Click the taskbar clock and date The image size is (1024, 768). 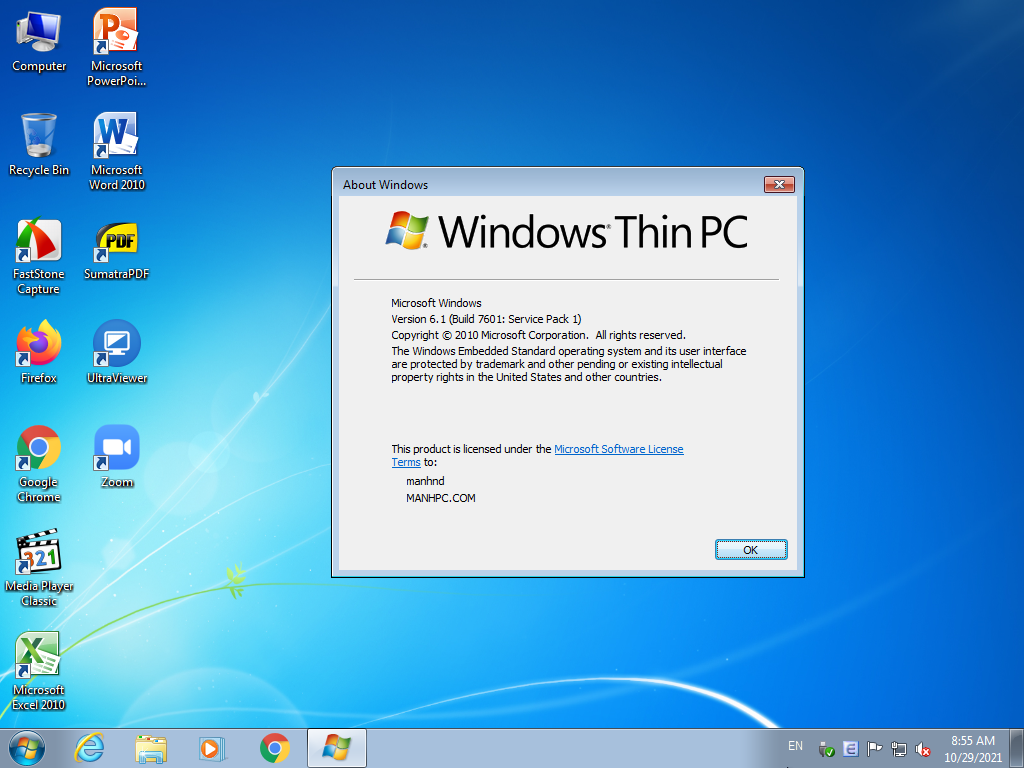(x=972, y=748)
